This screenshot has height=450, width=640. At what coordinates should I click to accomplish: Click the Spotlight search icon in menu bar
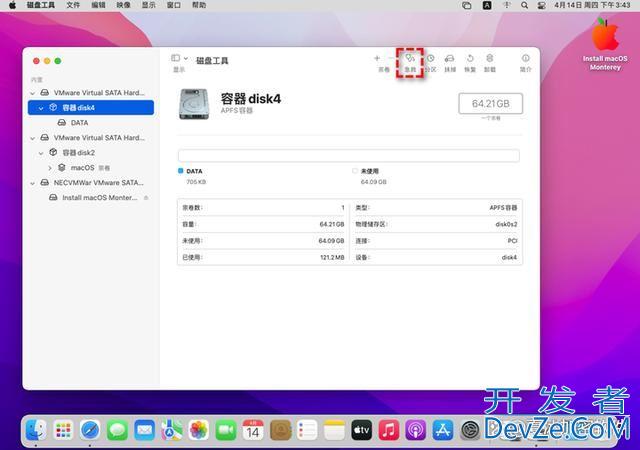point(524,5)
